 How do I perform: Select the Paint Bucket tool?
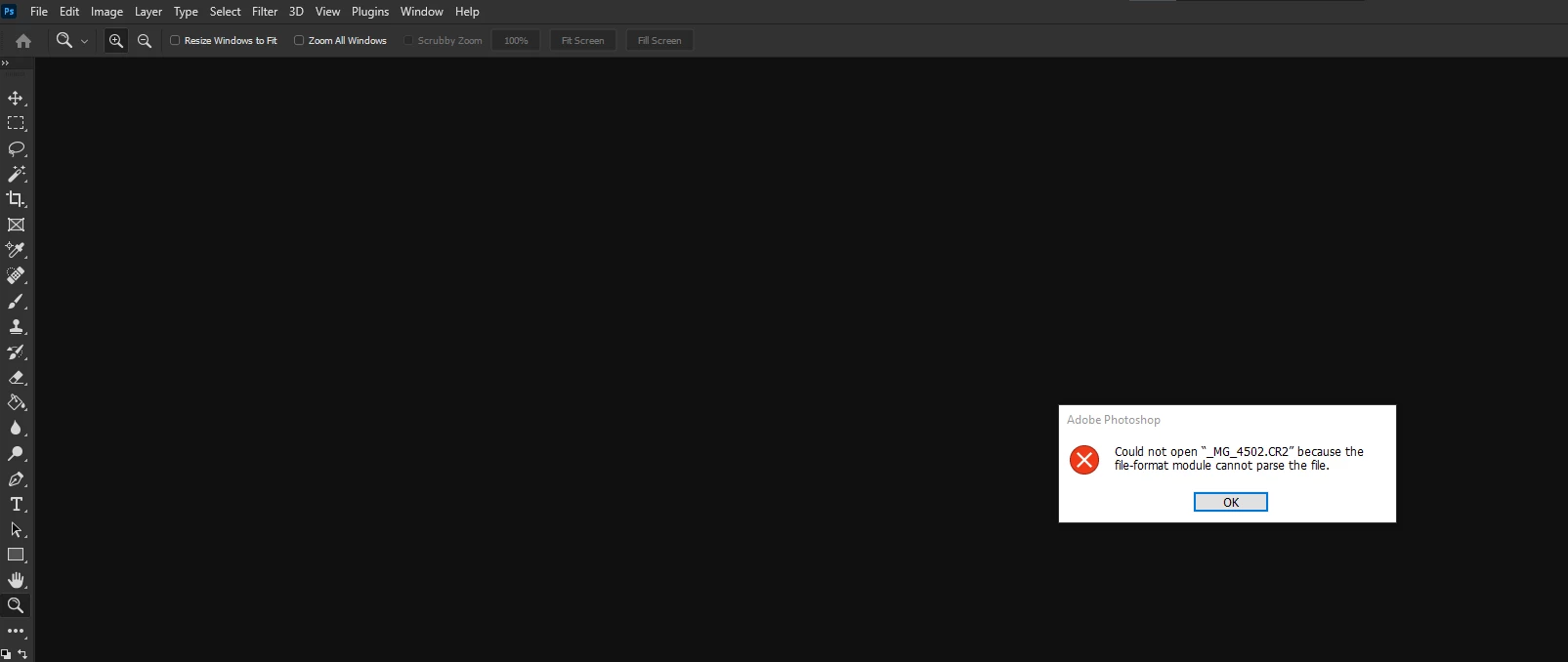[x=16, y=402]
